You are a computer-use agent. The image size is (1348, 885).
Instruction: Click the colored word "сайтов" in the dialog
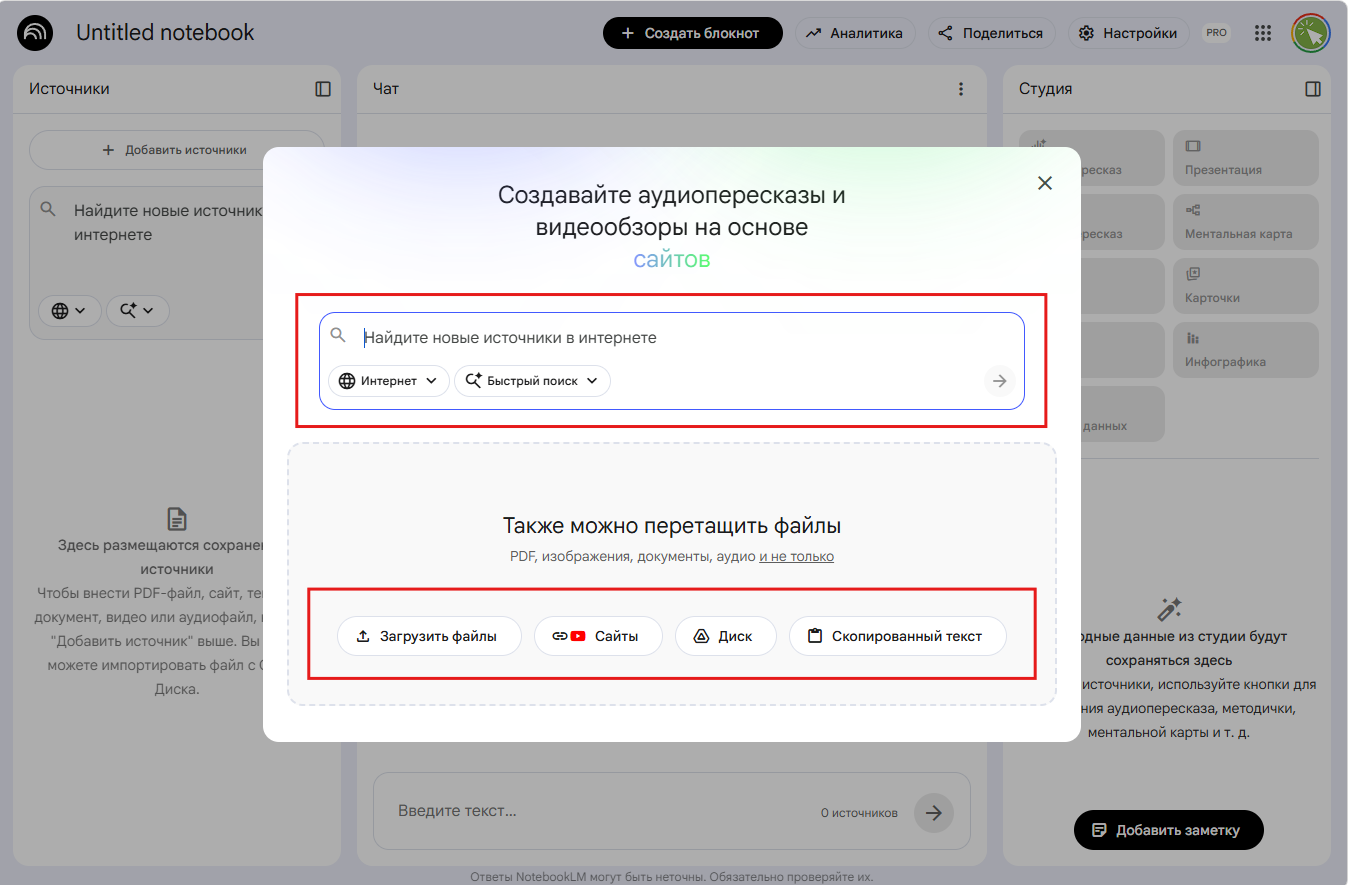click(672, 260)
